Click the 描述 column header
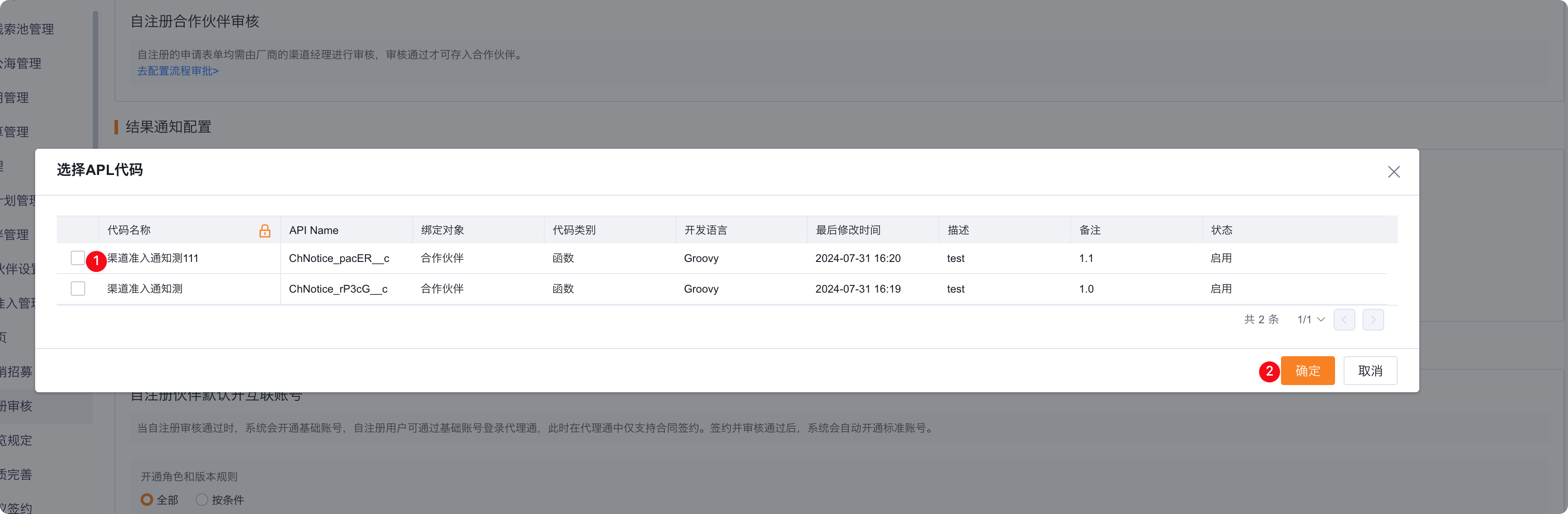Screen dimensions: 1568x514 [x=958, y=230]
